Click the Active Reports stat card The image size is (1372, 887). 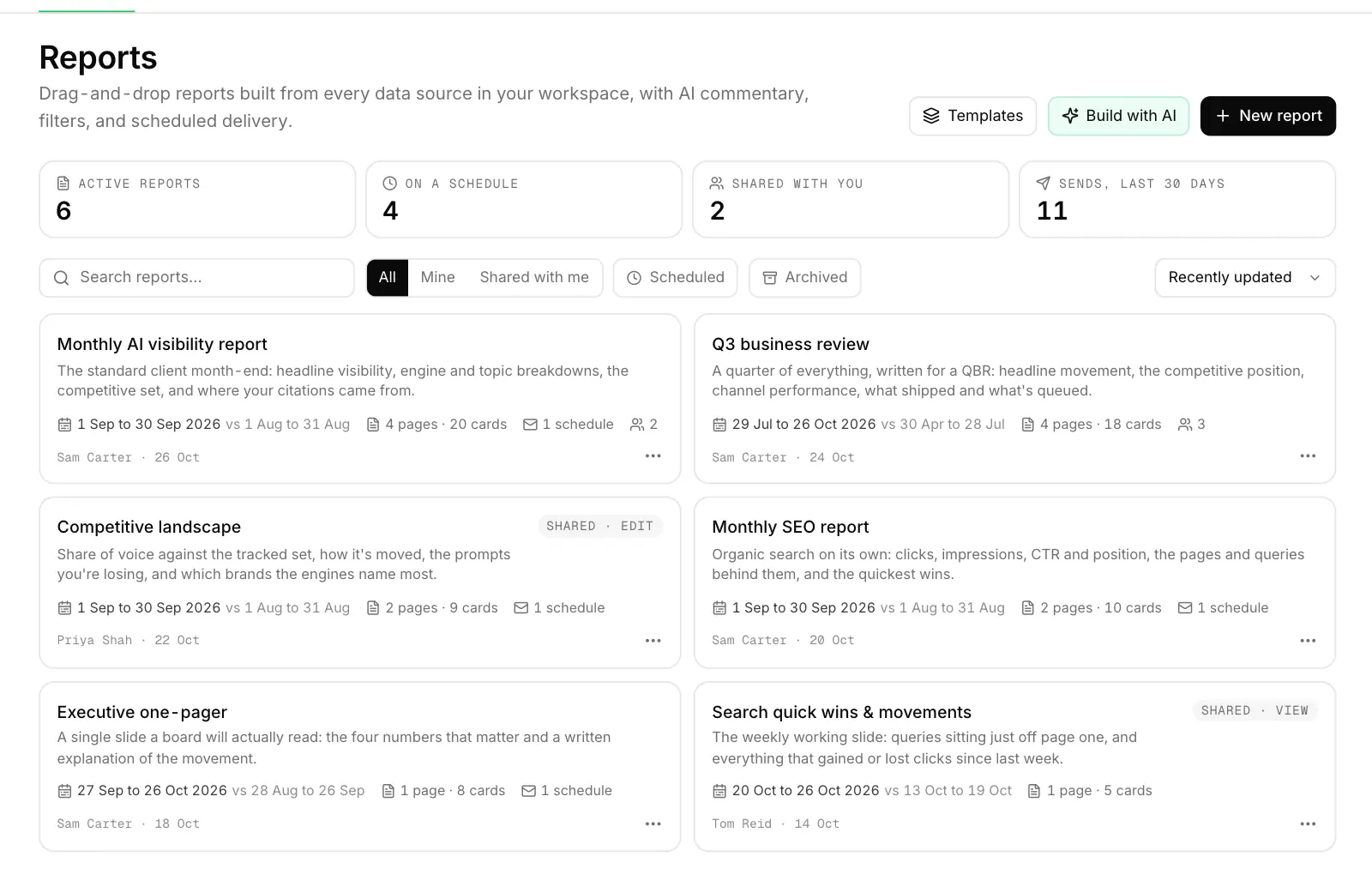point(197,200)
